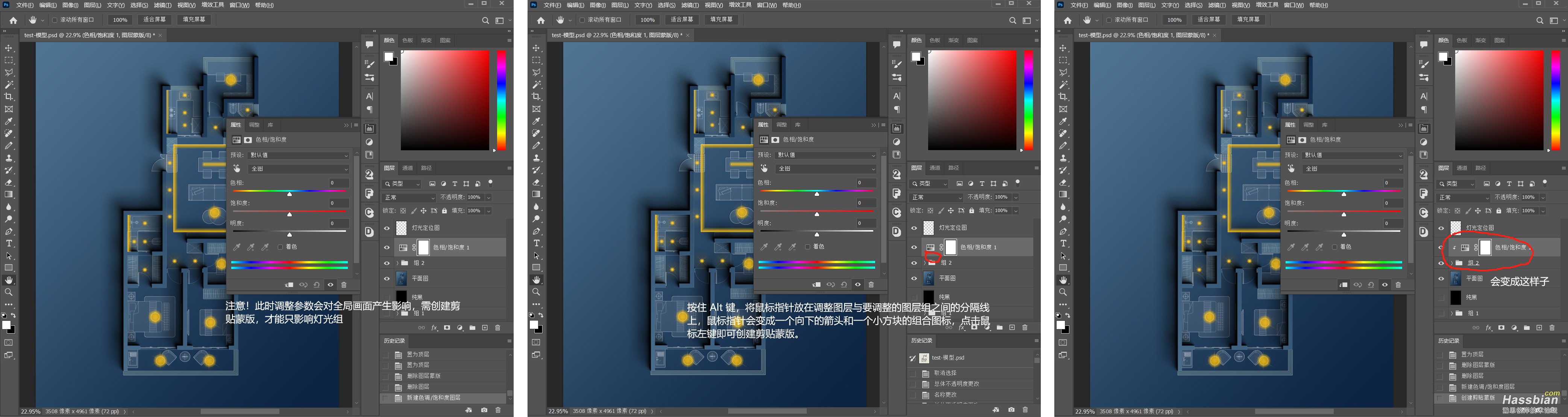Open 填充 dropdown arrow in right window
The image size is (1568, 417).
(x=1543, y=211)
